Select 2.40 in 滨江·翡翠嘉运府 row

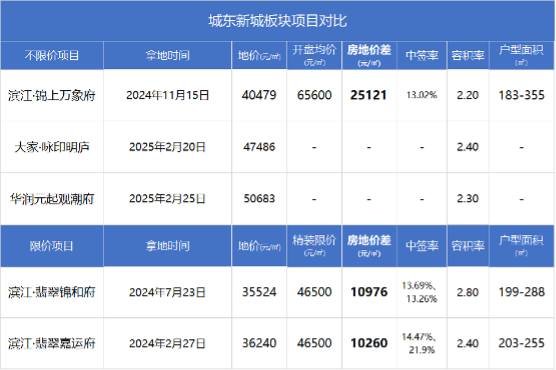coord(468,343)
